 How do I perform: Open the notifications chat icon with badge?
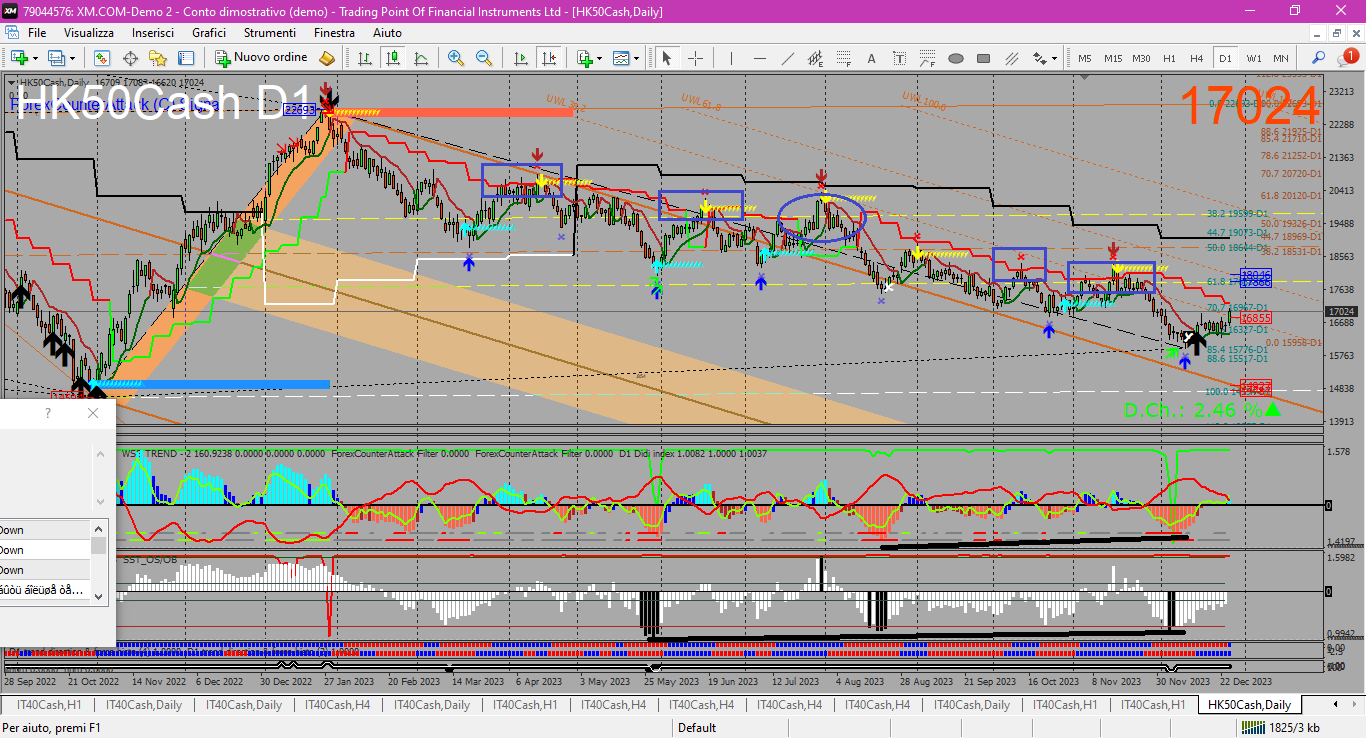[x=1349, y=57]
